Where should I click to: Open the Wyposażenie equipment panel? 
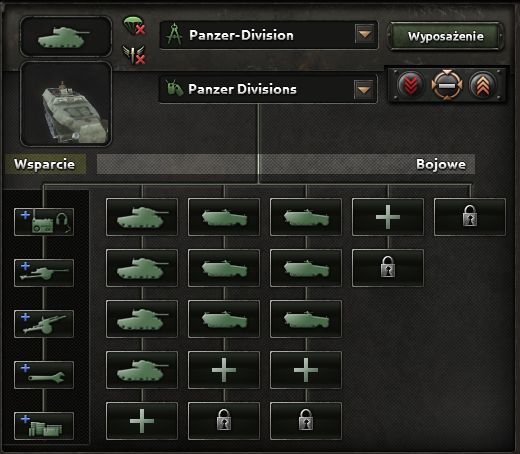[446, 36]
